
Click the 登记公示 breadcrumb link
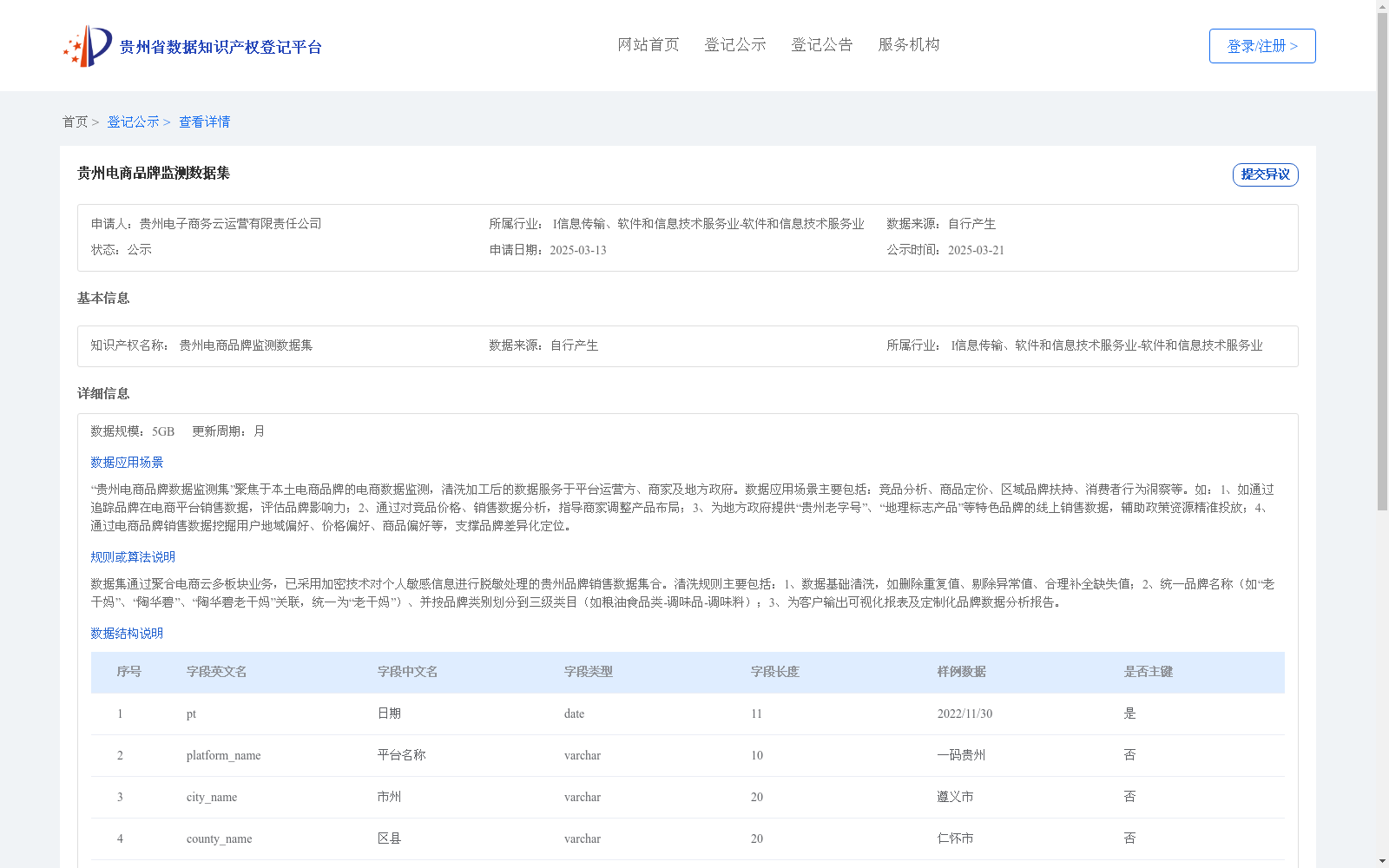coord(133,122)
